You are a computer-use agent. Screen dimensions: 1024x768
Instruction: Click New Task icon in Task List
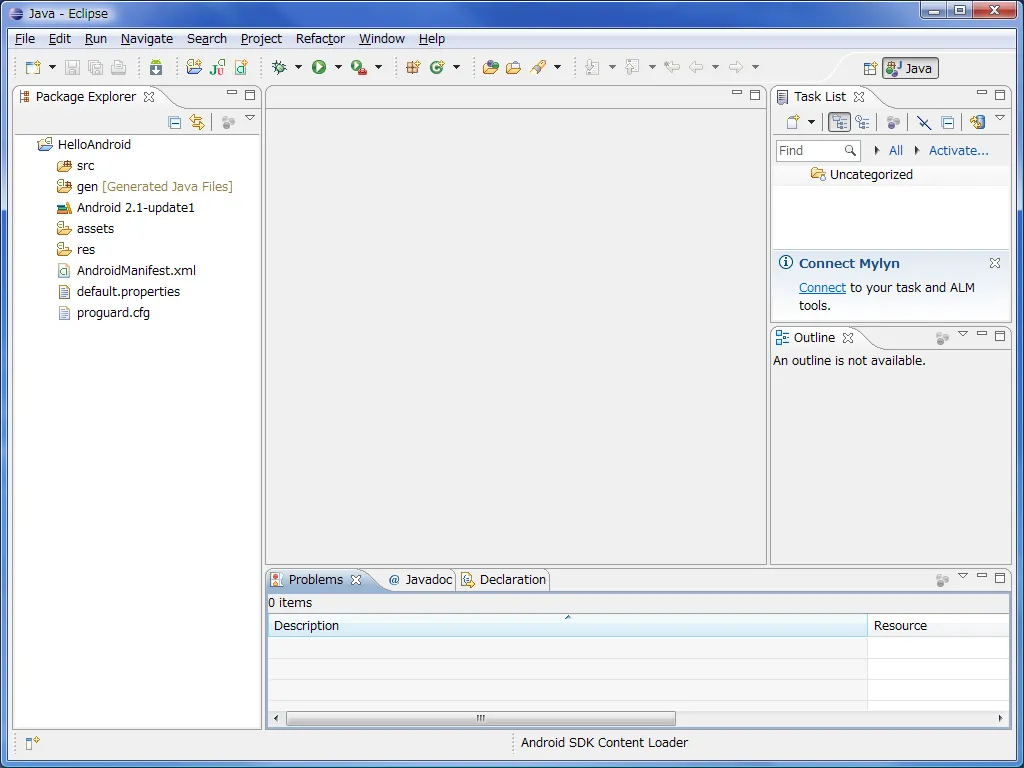coord(793,122)
